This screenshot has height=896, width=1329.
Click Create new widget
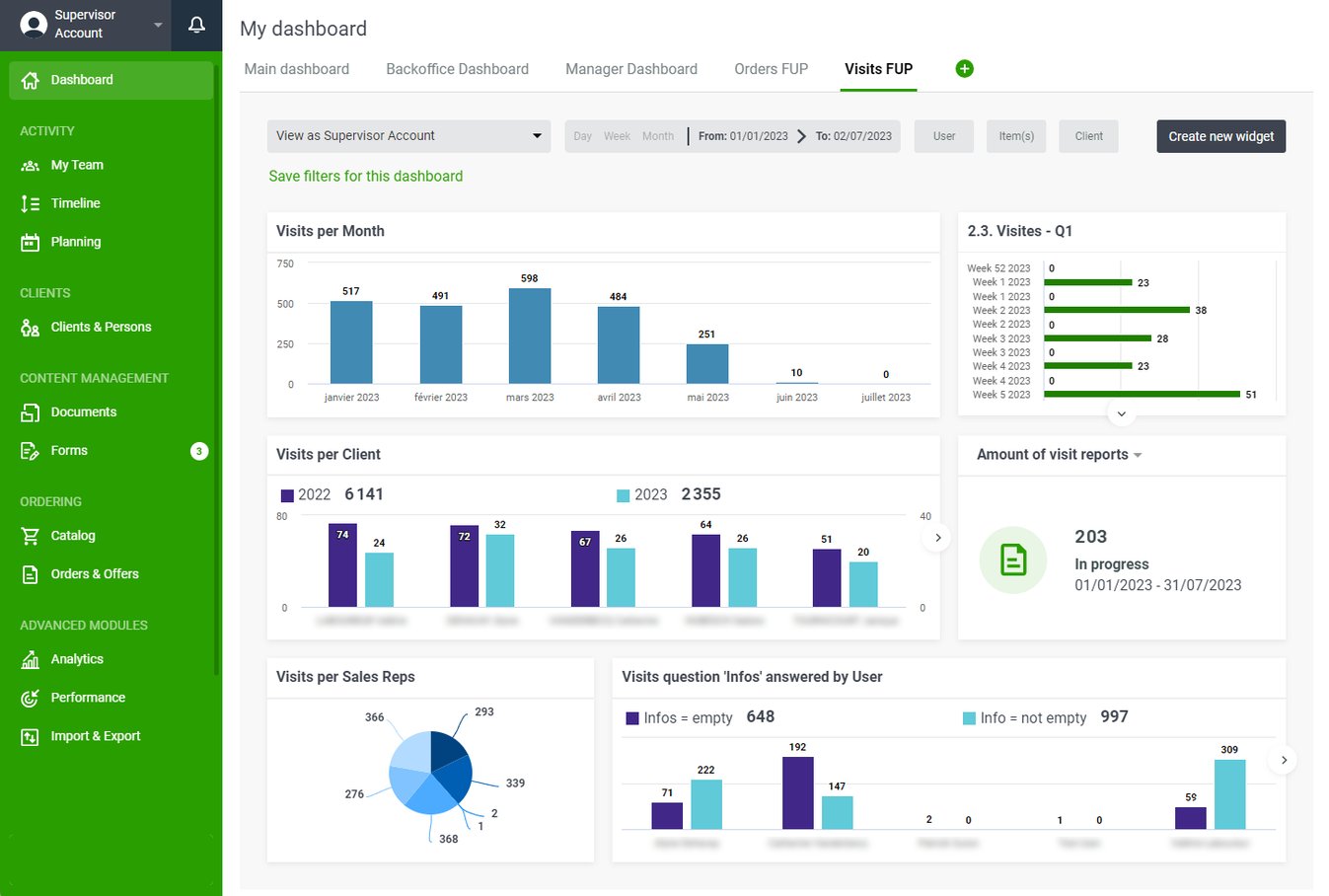1220,136
